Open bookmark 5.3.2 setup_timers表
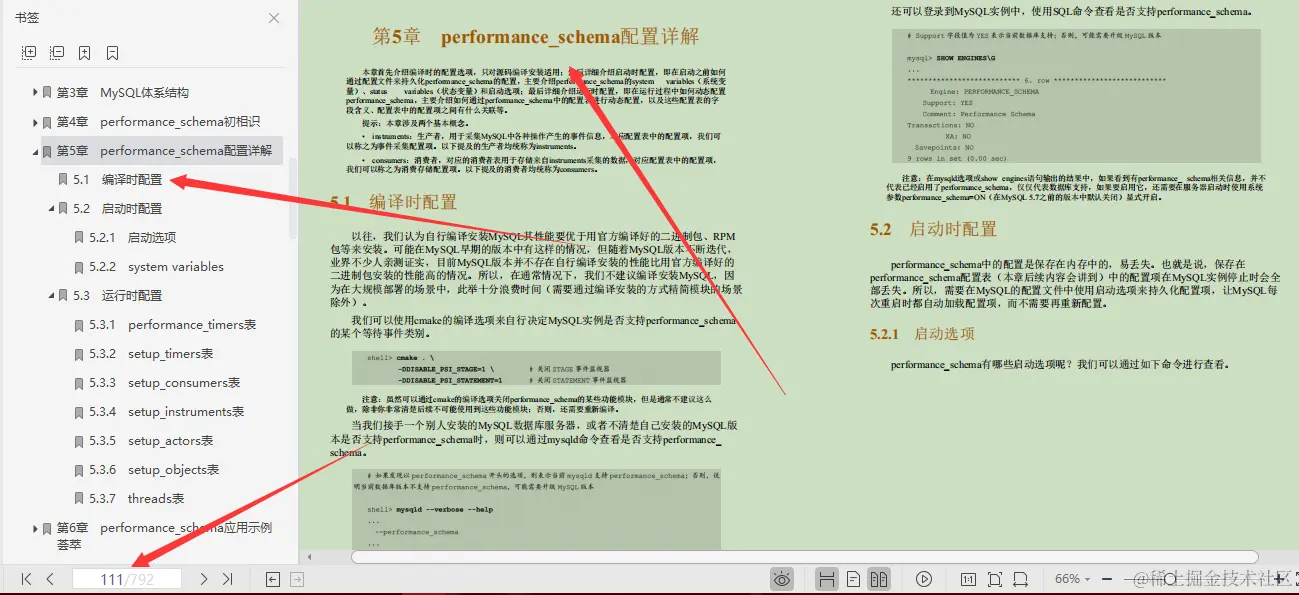 [151, 354]
